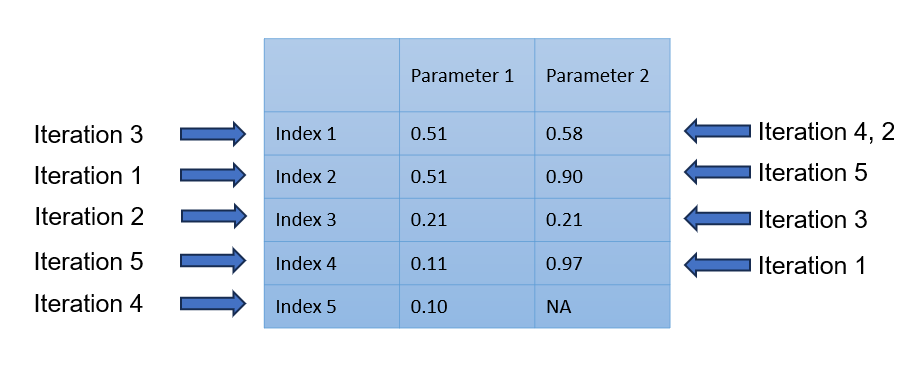
Task: Click the 0.10 cell in Index 5 row
Action: pos(467,306)
